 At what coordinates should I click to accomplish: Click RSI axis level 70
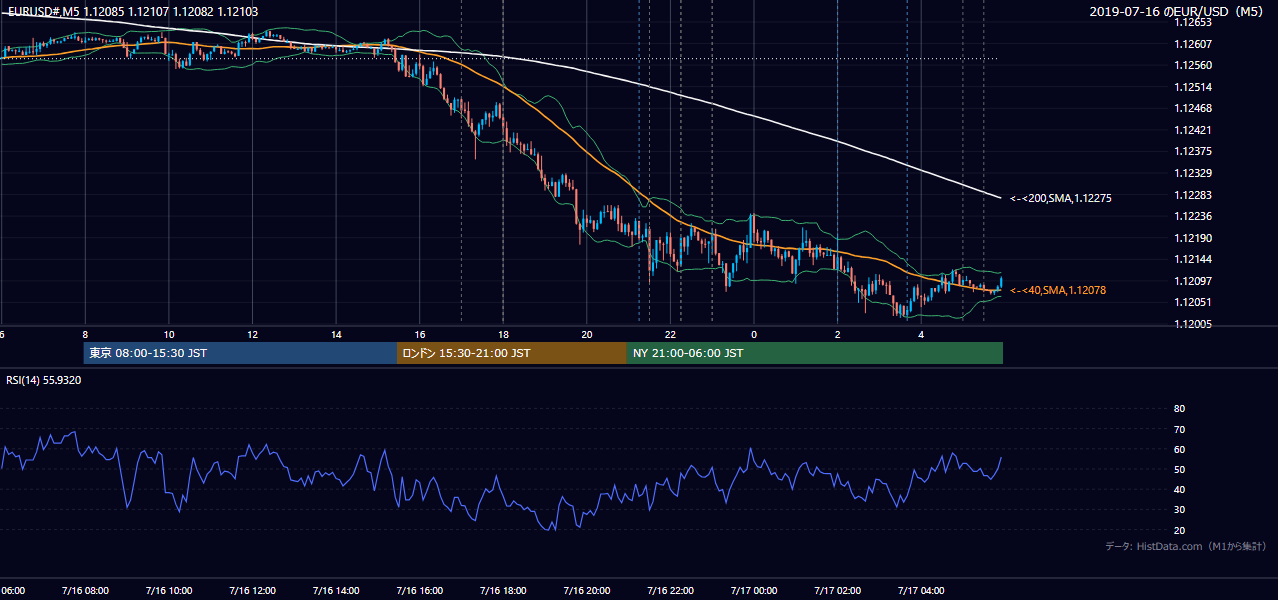(x=1179, y=429)
